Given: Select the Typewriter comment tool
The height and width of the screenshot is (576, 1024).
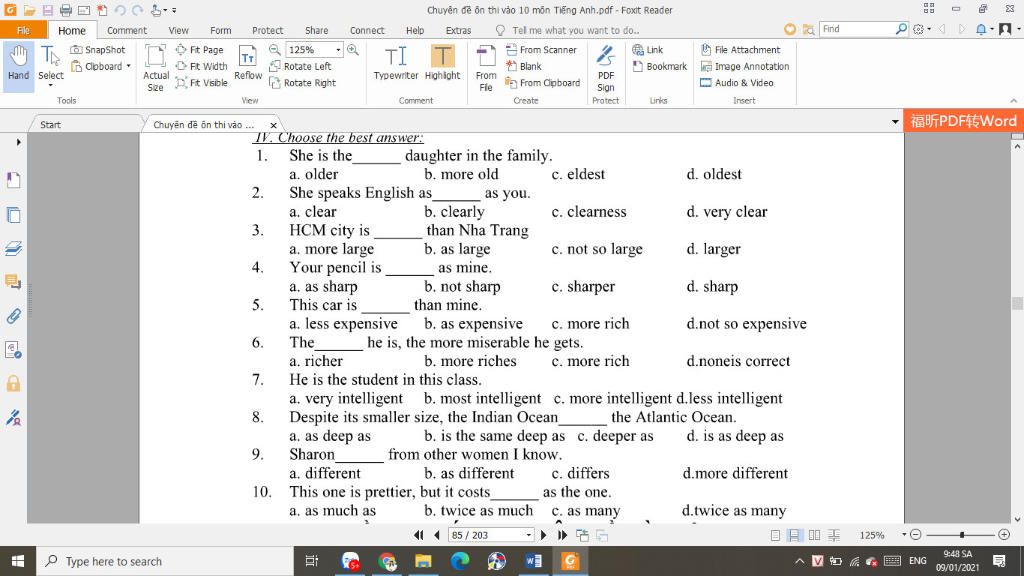Looking at the screenshot, I should 396,63.
